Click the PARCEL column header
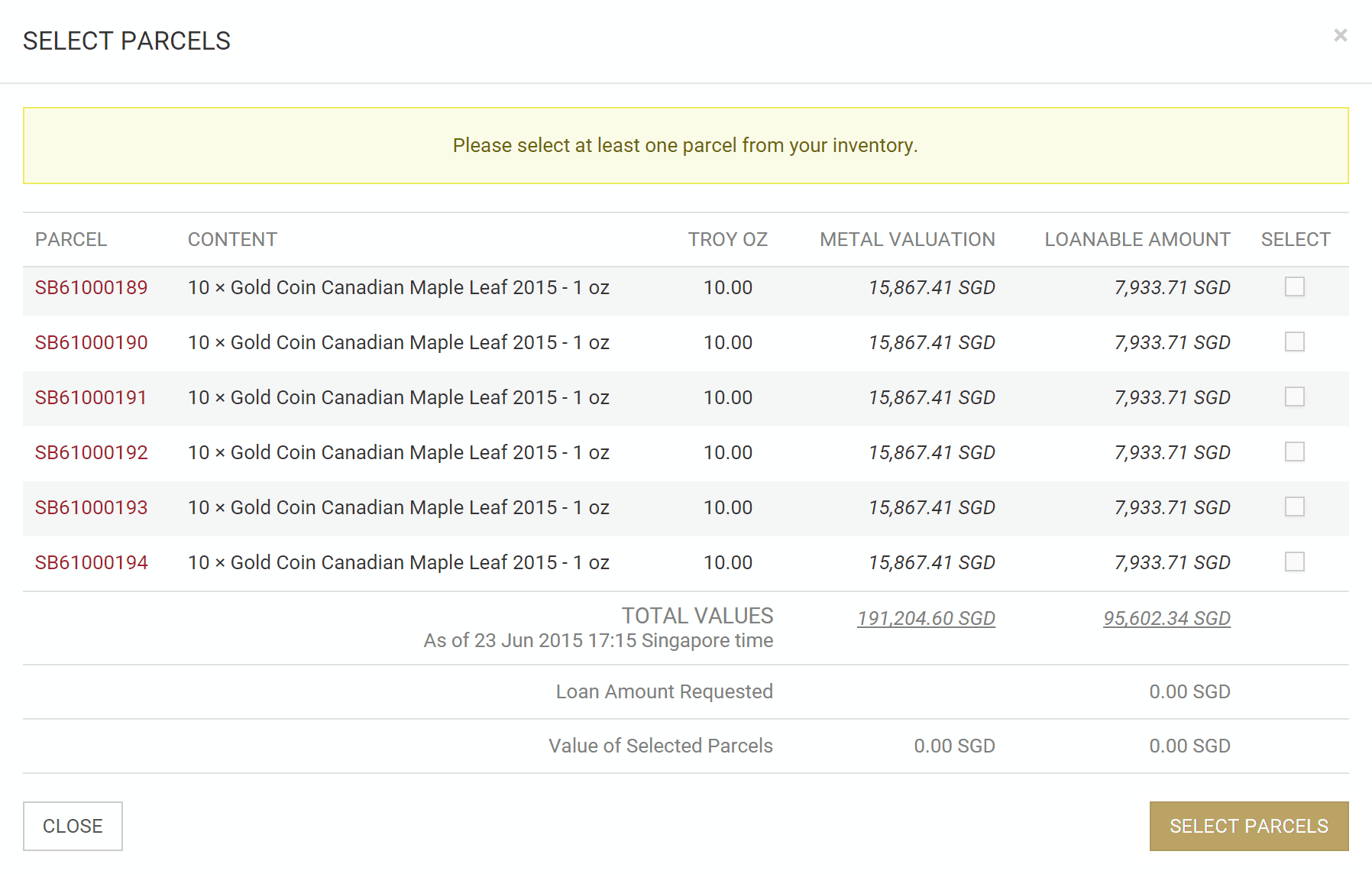 click(71, 239)
